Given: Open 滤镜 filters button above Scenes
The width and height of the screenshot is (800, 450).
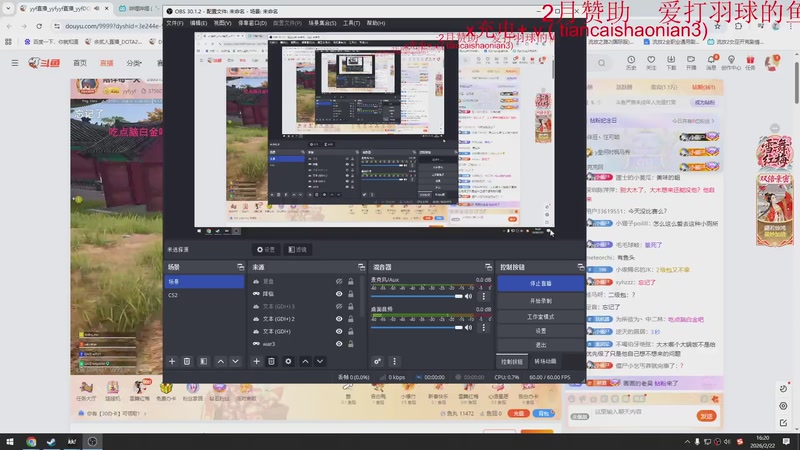Looking at the screenshot, I should click(297, 249).
